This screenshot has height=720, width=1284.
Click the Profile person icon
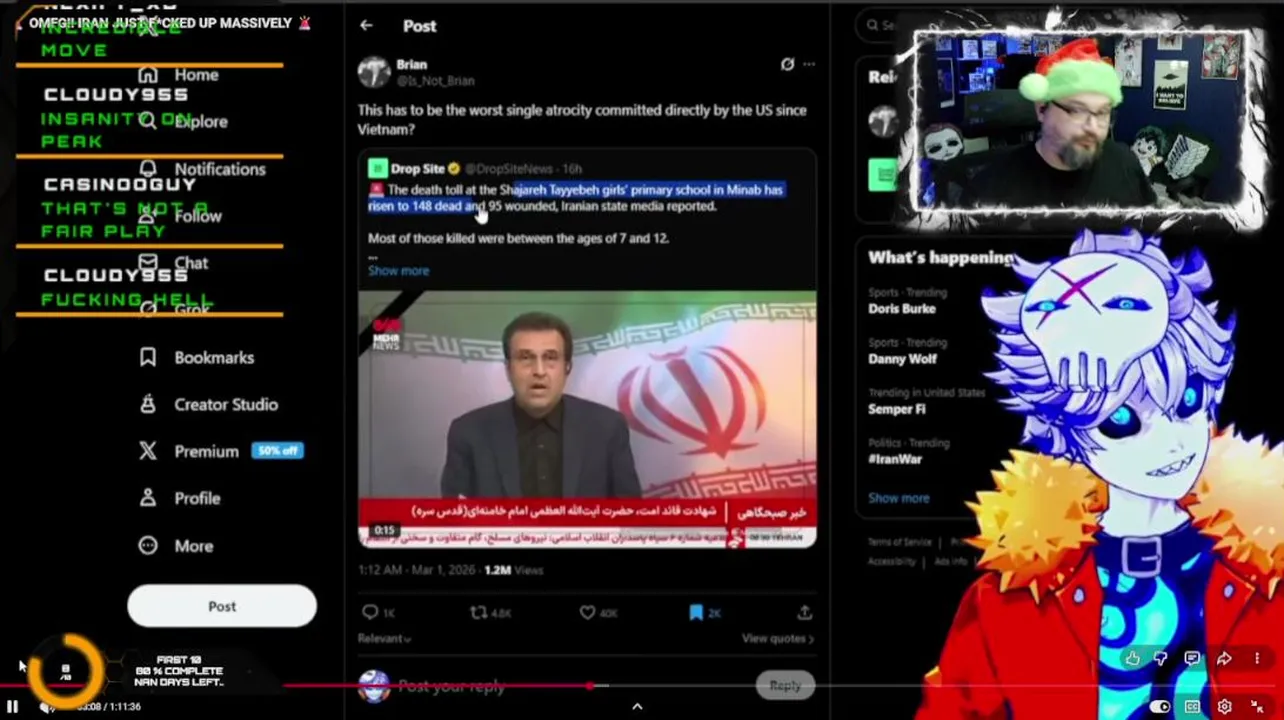[148, 499]
